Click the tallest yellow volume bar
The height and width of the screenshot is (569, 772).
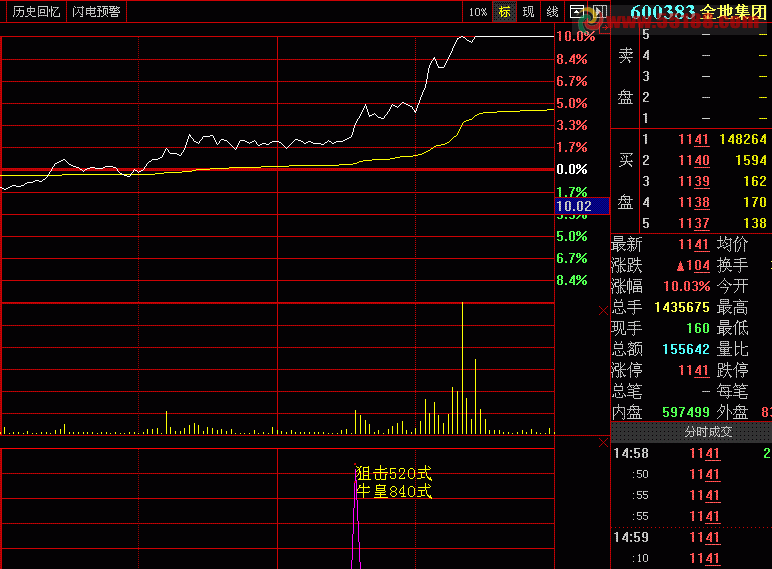tap(462, 368)
